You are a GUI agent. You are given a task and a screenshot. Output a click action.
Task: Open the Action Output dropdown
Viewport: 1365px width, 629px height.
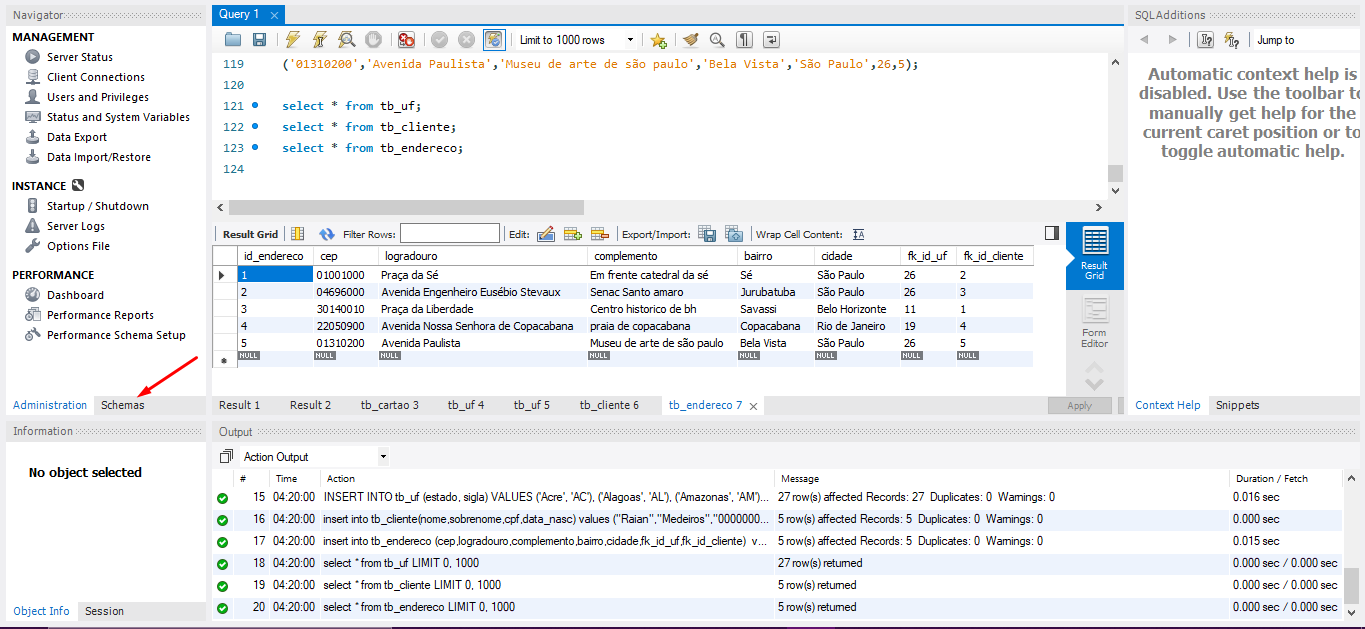coord(314,457)
